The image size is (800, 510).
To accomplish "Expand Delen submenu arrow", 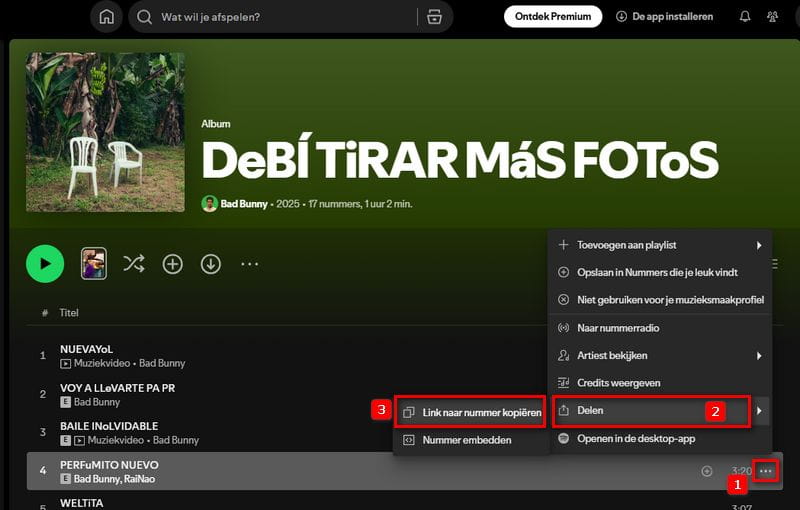I will (x=759, y=411).
